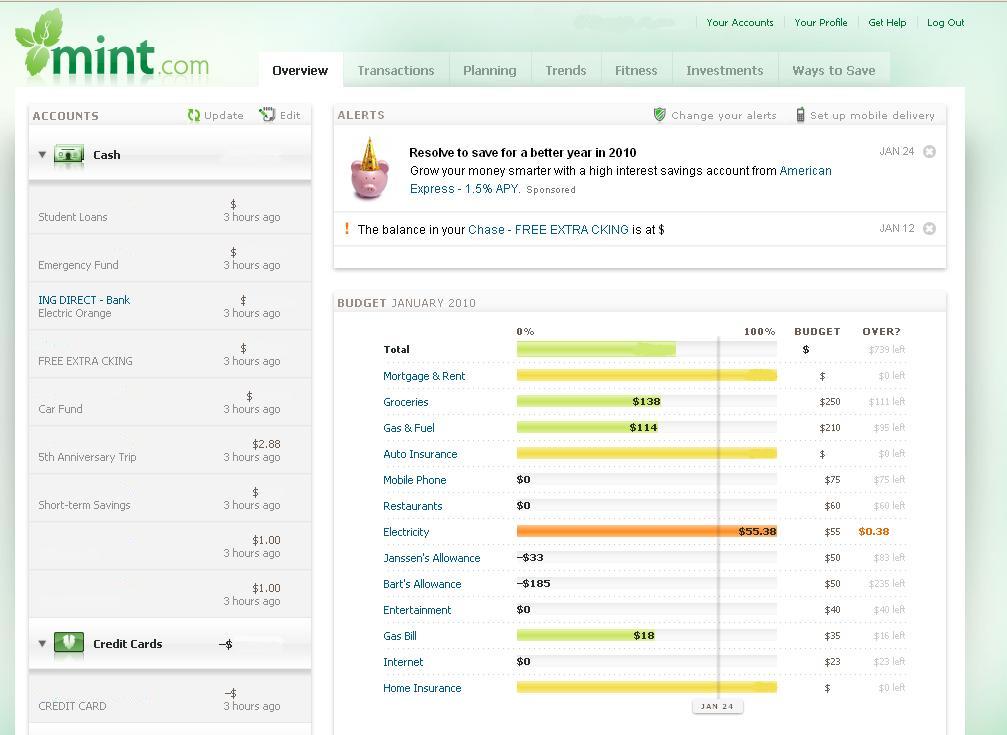
Task: Click the Edit accounts text
Action: (x=290, y=116)
